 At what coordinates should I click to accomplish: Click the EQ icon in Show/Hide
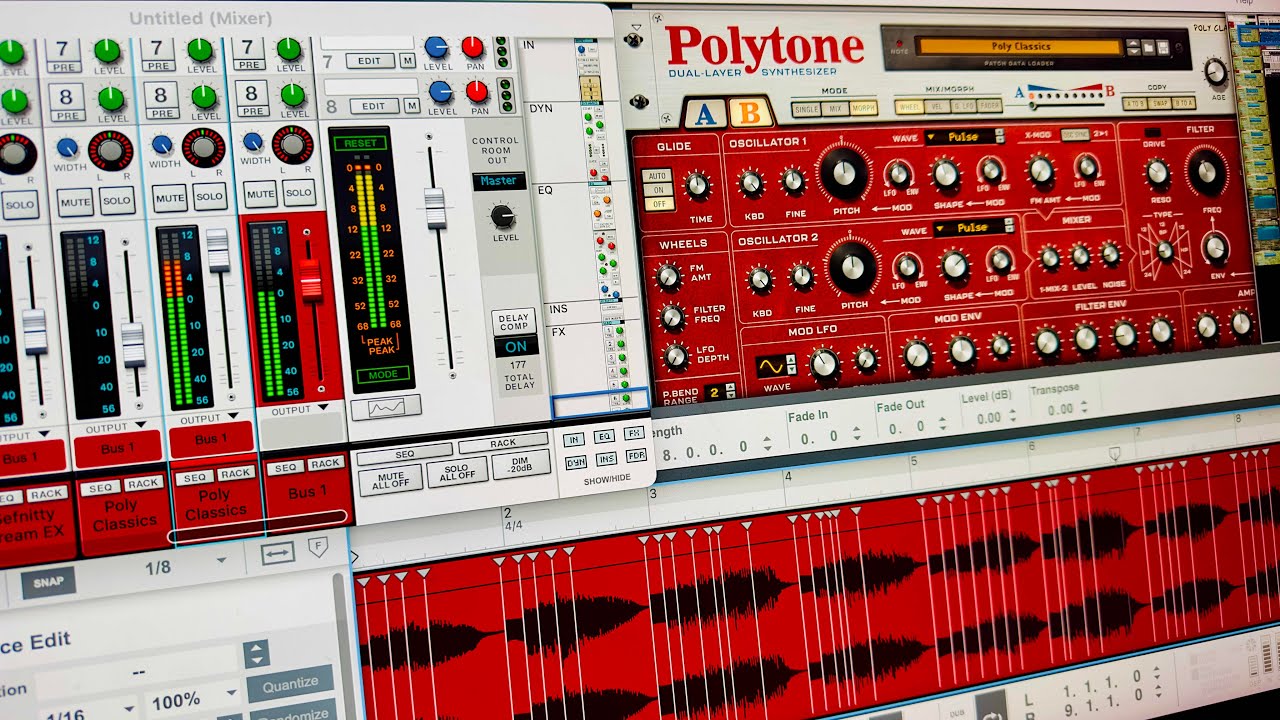click(603, 436)
